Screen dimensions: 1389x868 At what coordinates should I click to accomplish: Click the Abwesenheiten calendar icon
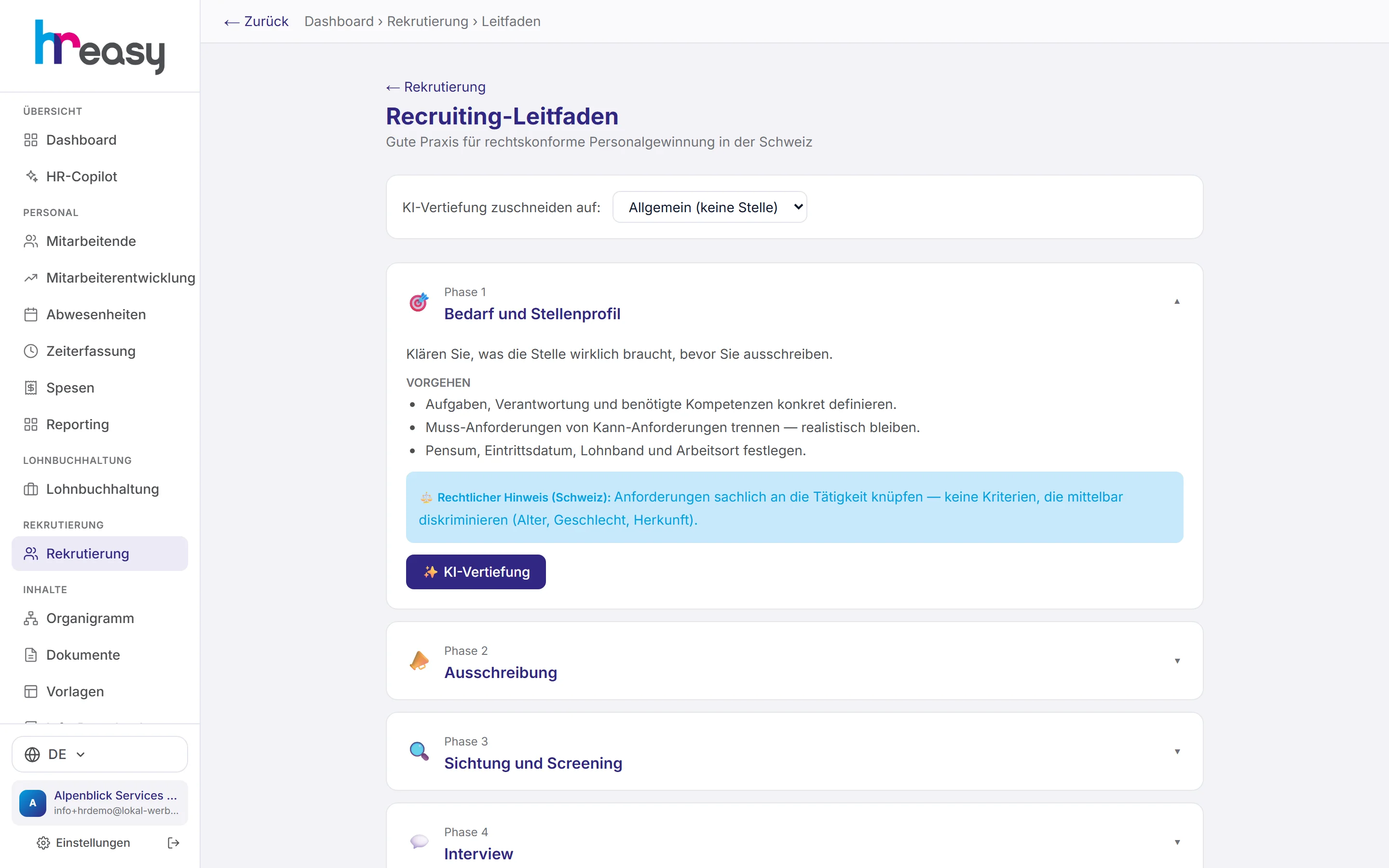(x=31, y=314)
